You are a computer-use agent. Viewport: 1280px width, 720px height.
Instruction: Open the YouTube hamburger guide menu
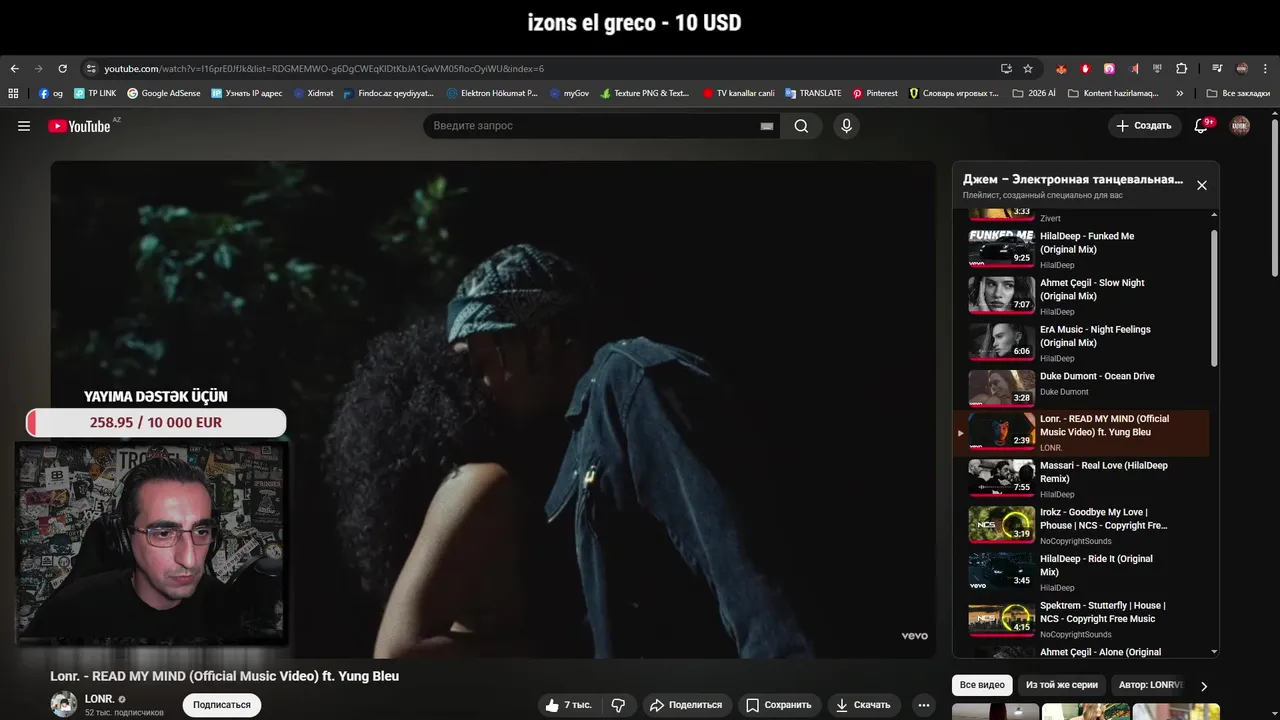(x=24, y=126)
